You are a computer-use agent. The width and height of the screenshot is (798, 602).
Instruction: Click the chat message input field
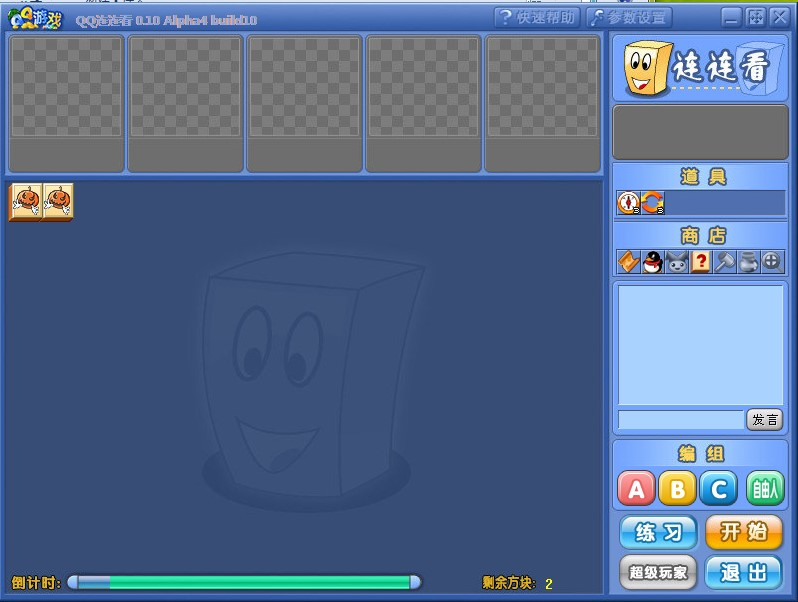(681, 420)
